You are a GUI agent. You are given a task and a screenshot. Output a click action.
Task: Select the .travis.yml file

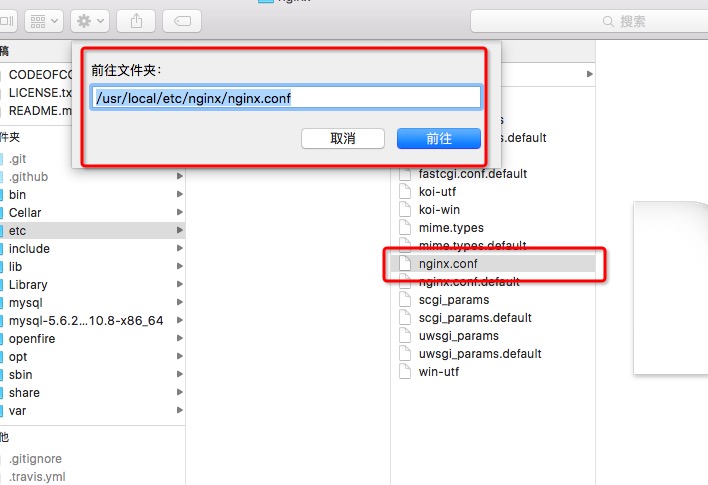(x=37, y=477)
